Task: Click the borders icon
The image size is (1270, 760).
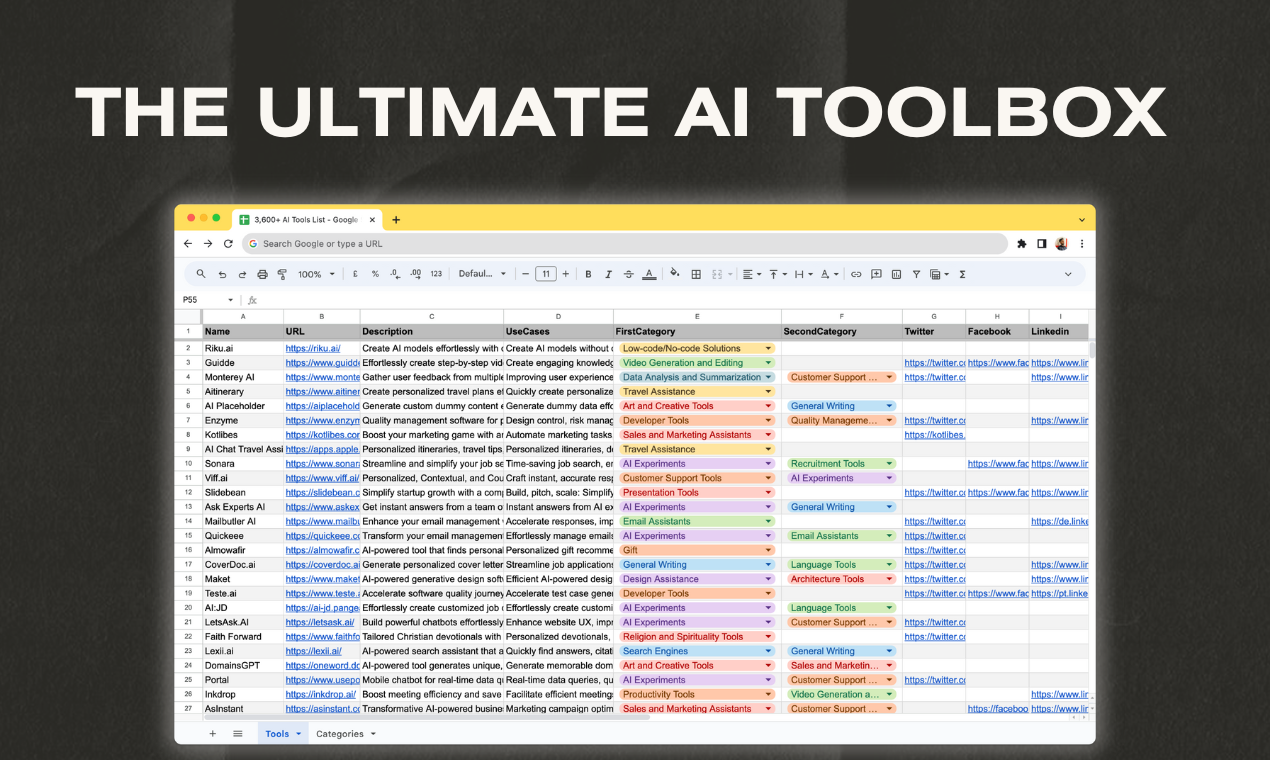Action: [x=696, y=274]
